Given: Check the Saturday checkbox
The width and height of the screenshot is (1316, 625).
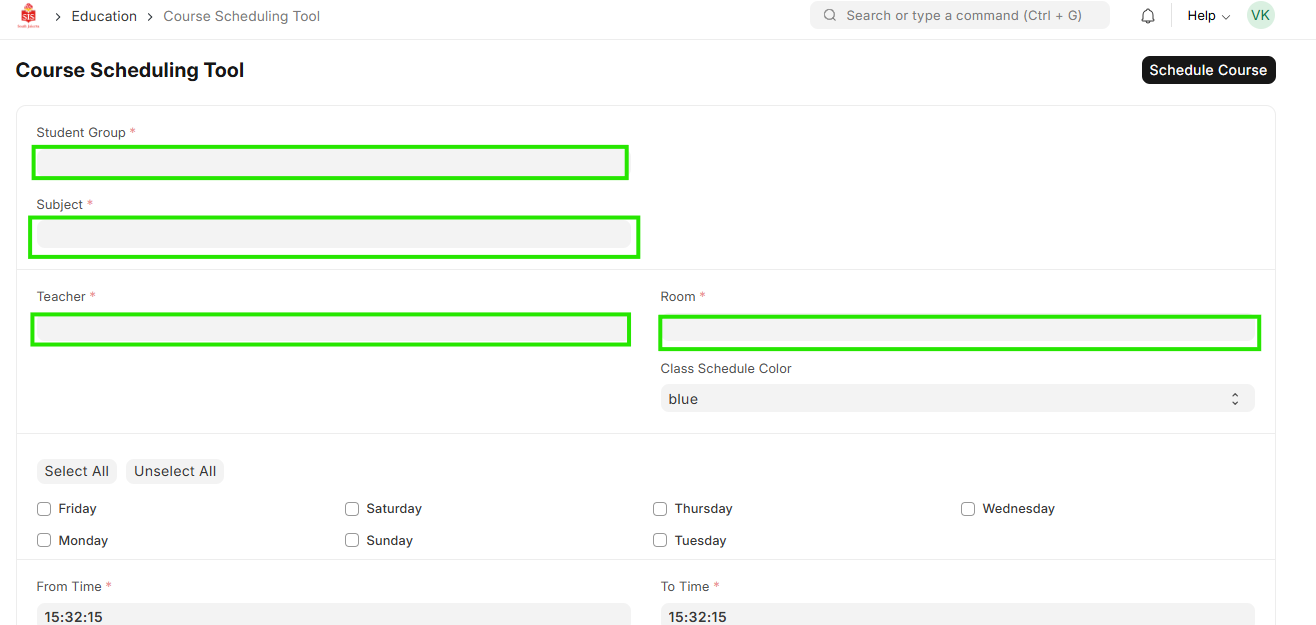Looking at the screenshot, I should pos(352,509).
